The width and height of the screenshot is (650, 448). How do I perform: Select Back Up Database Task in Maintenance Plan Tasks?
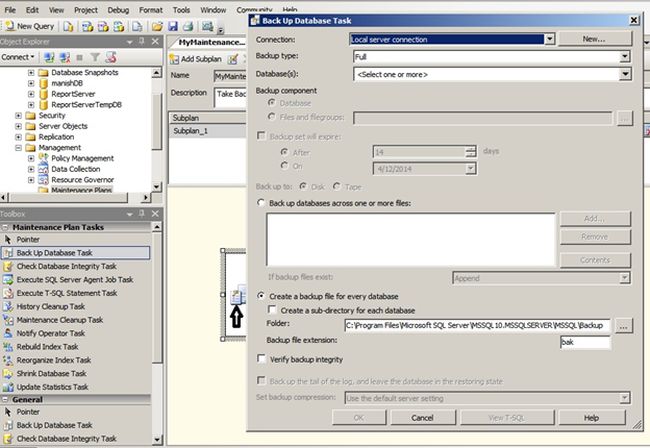[76, 253]
